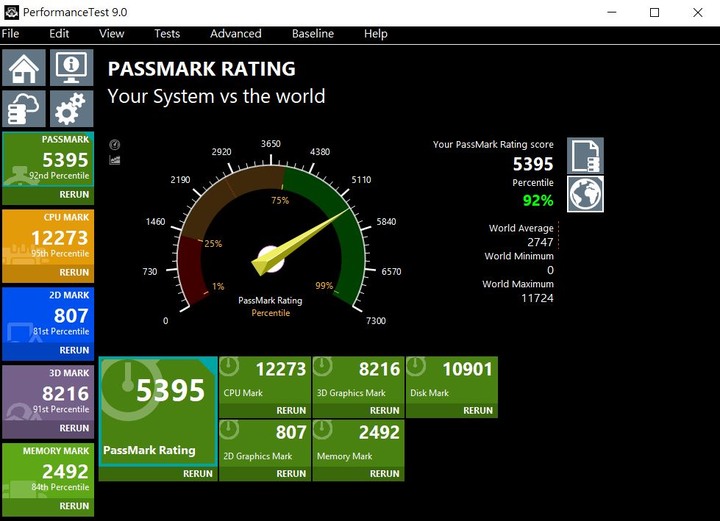
Task: Click the World Maximum 11724 value
Action: [537, 298]
